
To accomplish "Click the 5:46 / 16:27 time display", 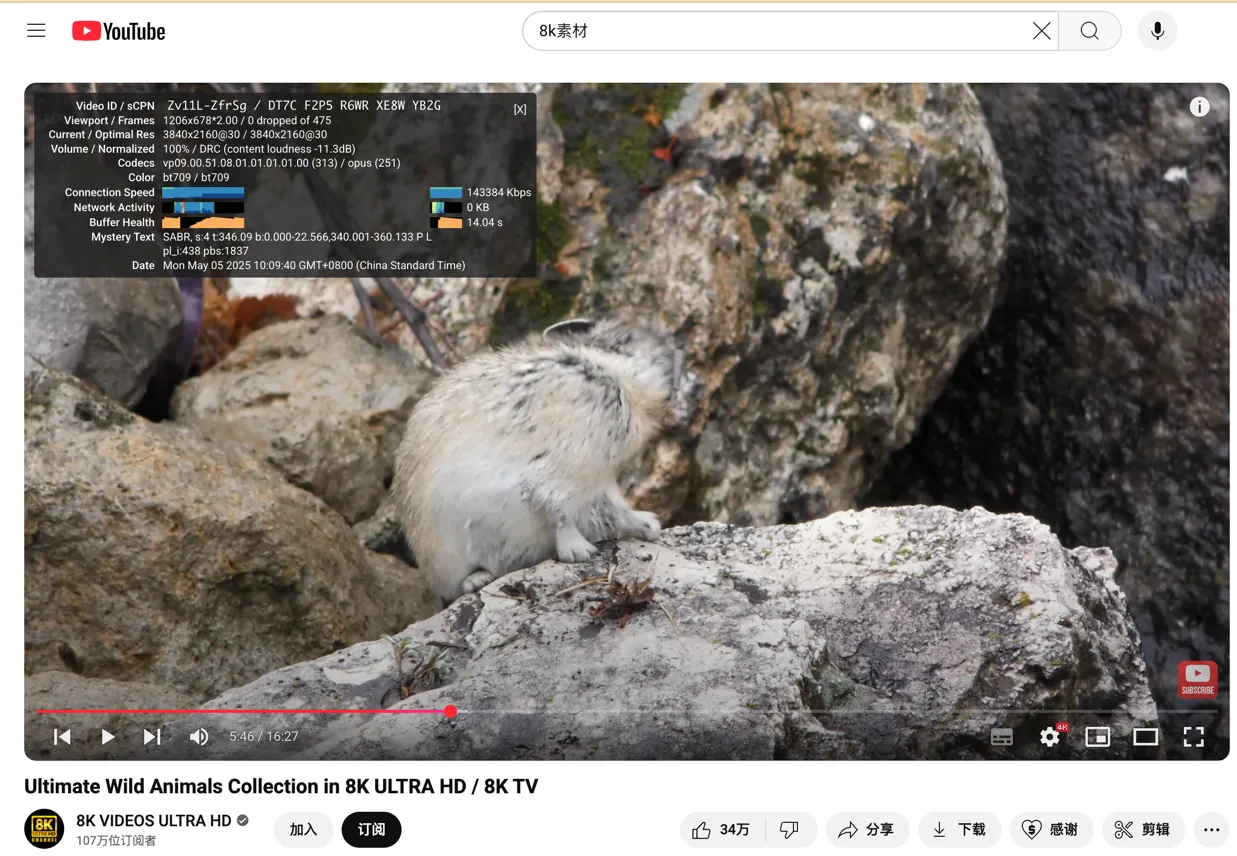I will (x=264, y=737).
